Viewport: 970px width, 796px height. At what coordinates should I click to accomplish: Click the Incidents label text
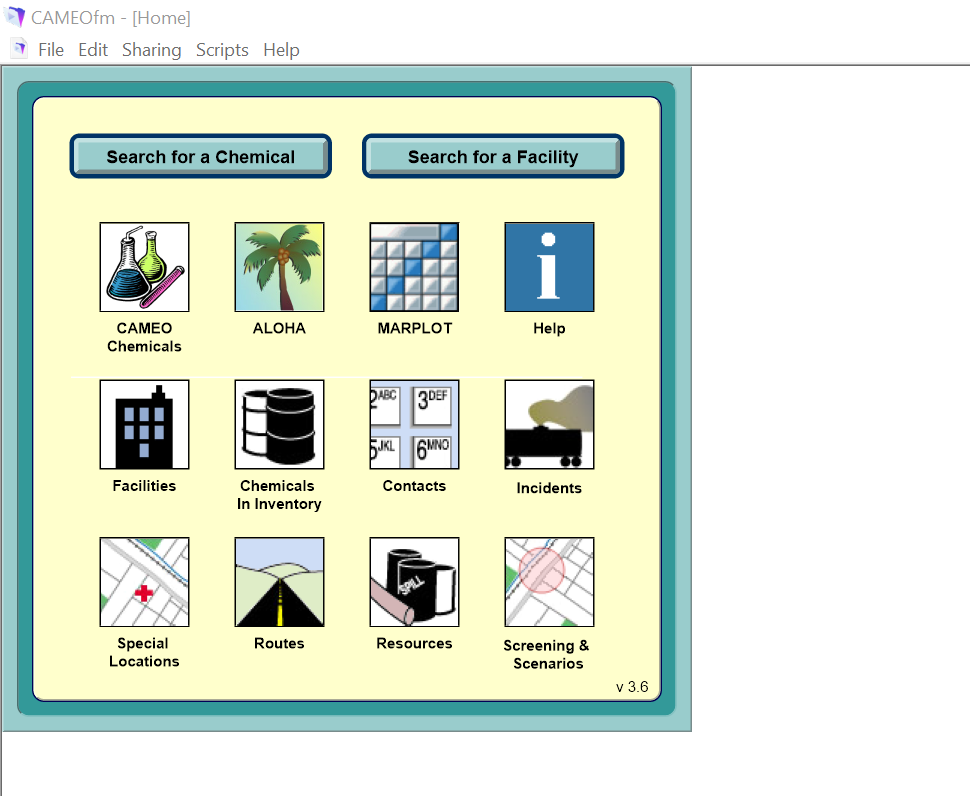549,488
